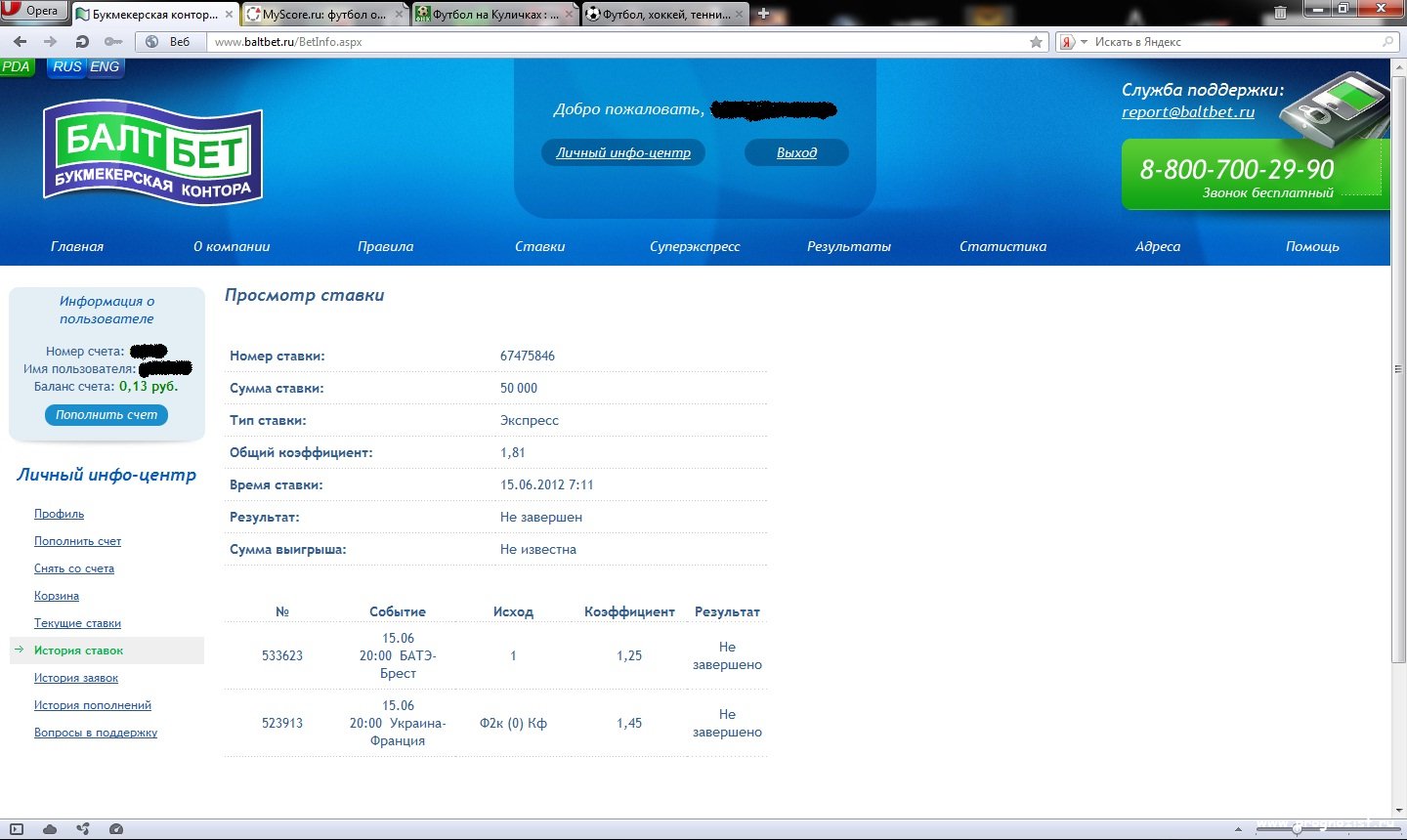Click the Пополнить счет button

[107, 415]
